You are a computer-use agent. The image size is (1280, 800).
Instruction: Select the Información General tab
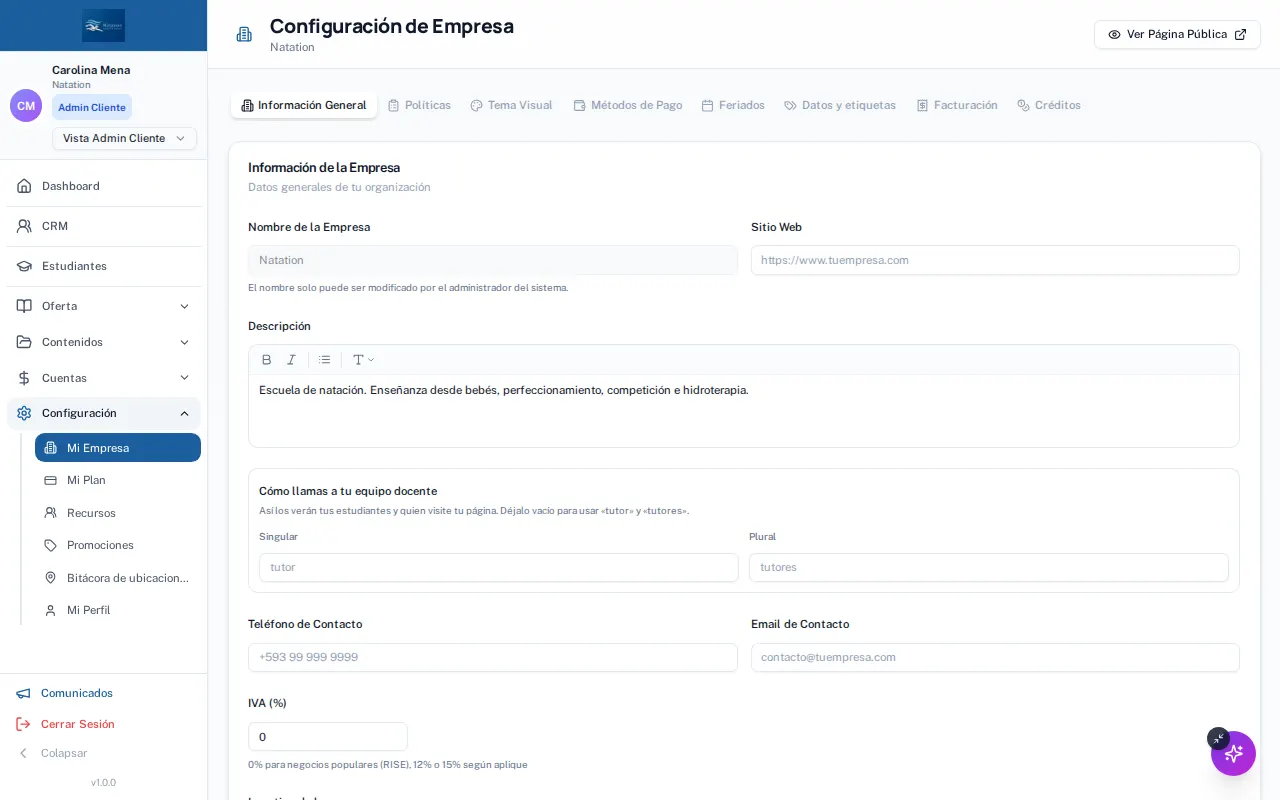304,105
